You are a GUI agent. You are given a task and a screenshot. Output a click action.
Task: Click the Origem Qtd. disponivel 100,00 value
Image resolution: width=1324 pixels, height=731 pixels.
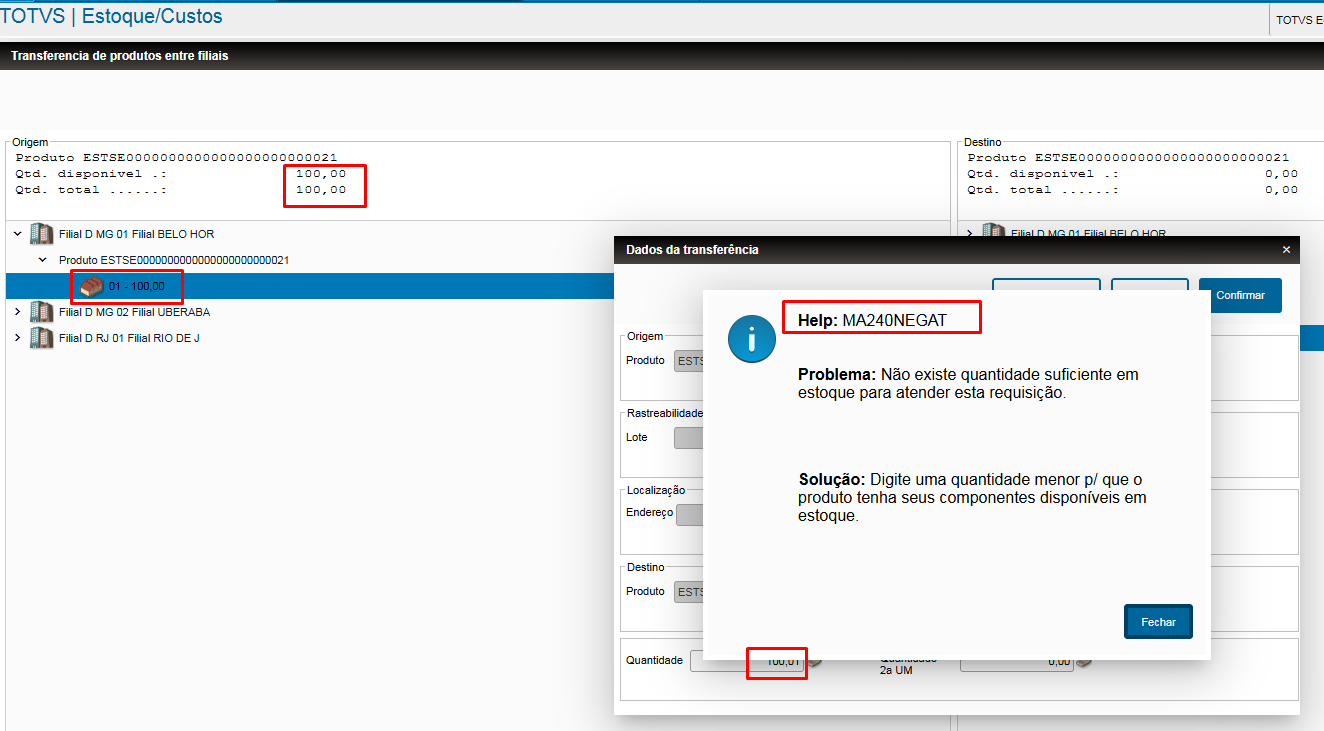tap(321, 174)
